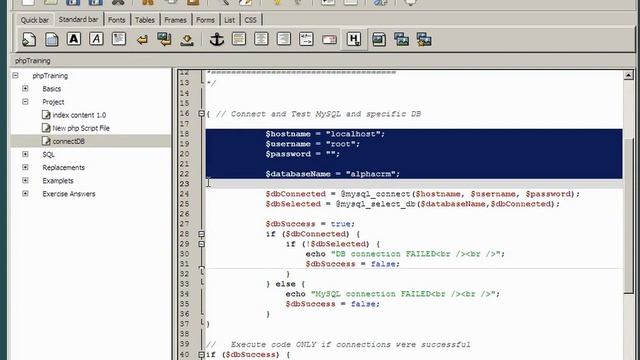The width and height of the screenshot is (640, 360).
Task: Collapse the Project folder
Action: tap(25, 102)
